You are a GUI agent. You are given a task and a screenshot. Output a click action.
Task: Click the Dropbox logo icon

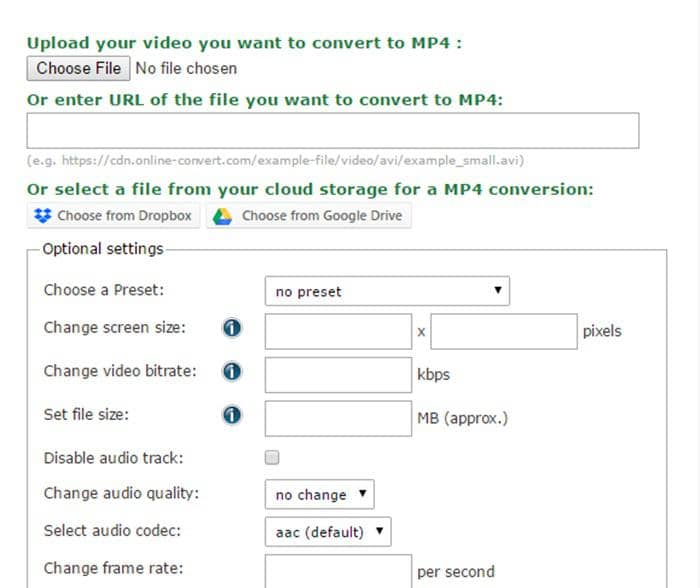click(x=43, y=216)
